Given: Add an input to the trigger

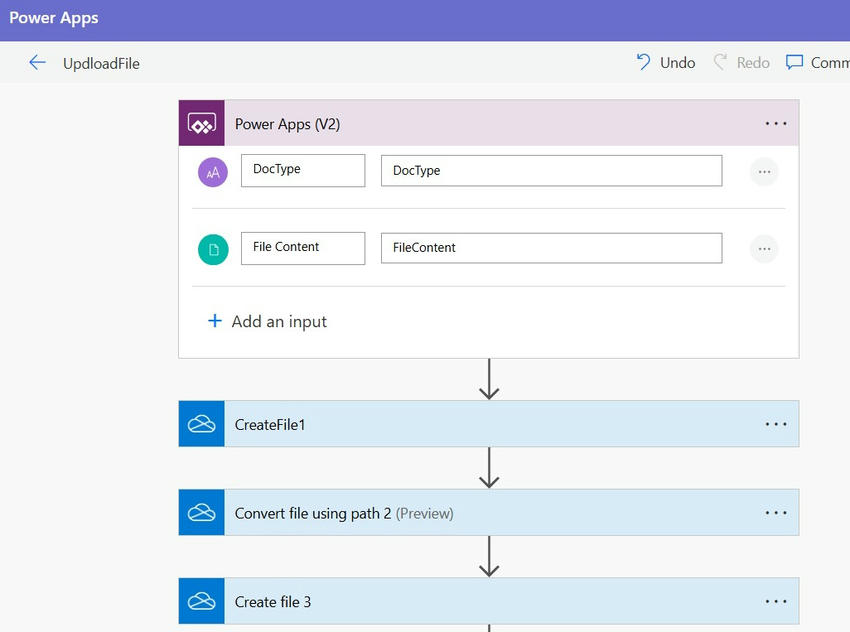Looking at the screenshot, I should (x=268, y=321).
